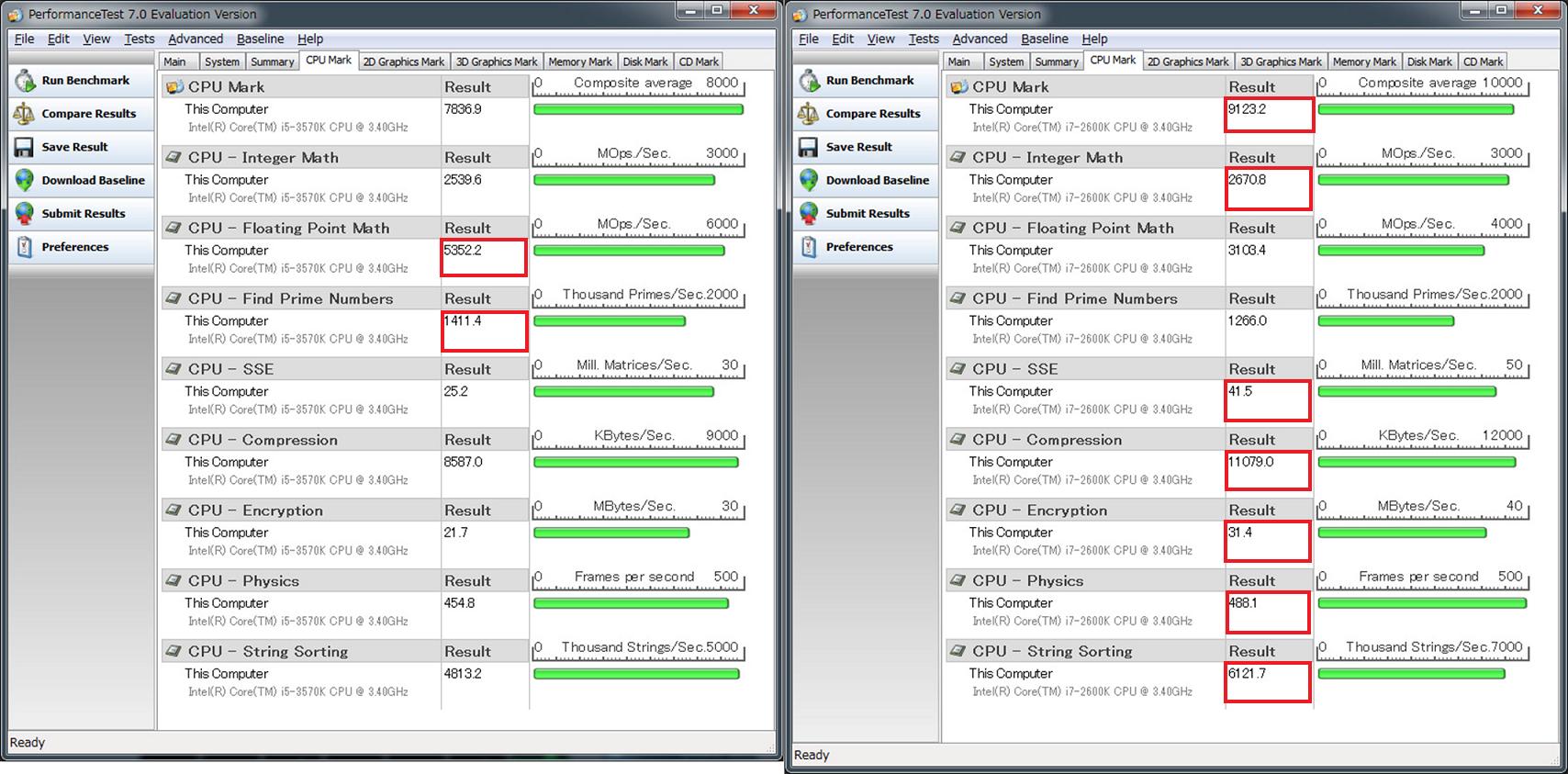Click Run Benchmark label in left window
This screenshot has width=1568, height=774.
click(85, 80)
